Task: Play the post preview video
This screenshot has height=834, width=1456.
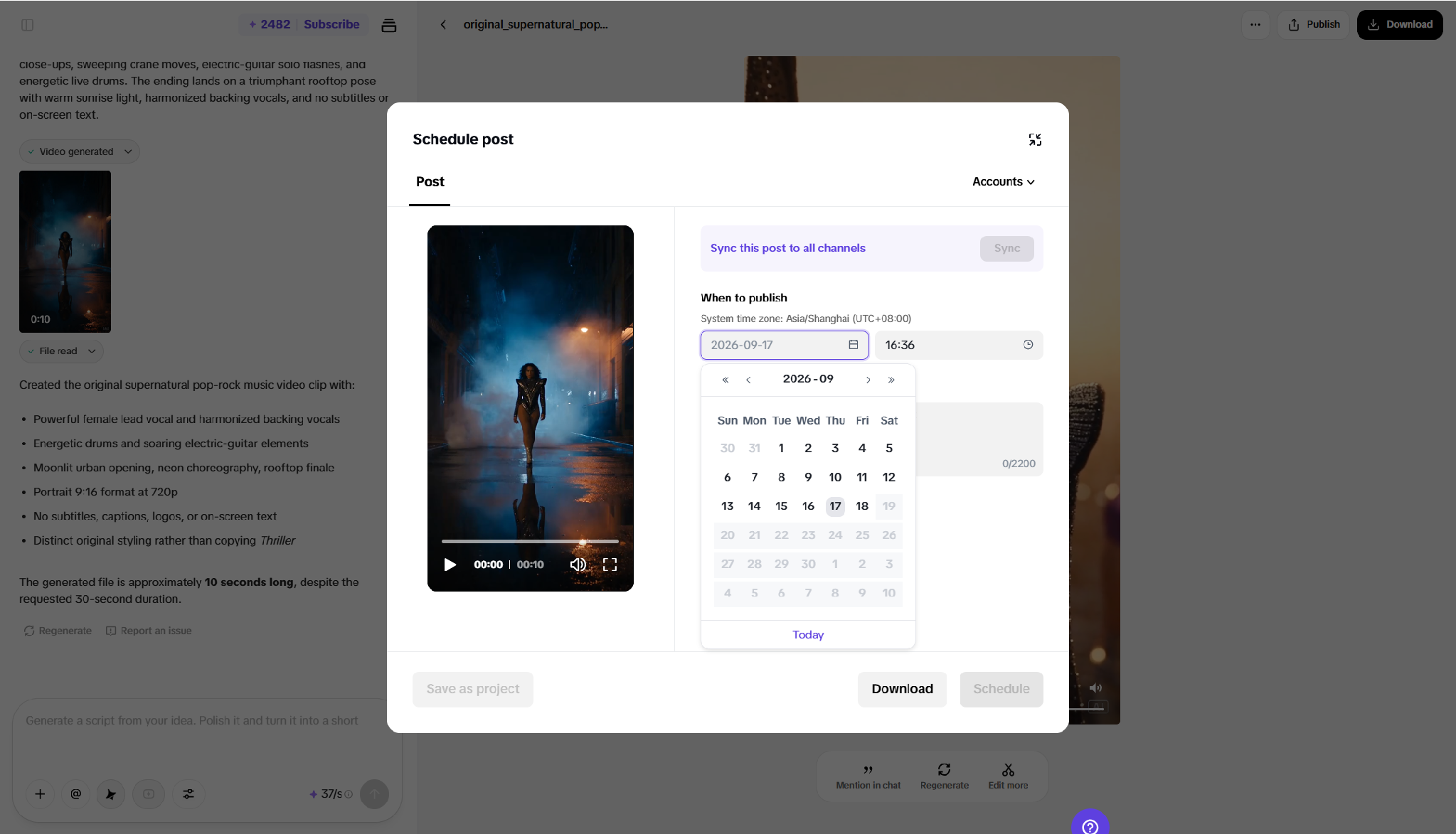Action: click(450, 565)
